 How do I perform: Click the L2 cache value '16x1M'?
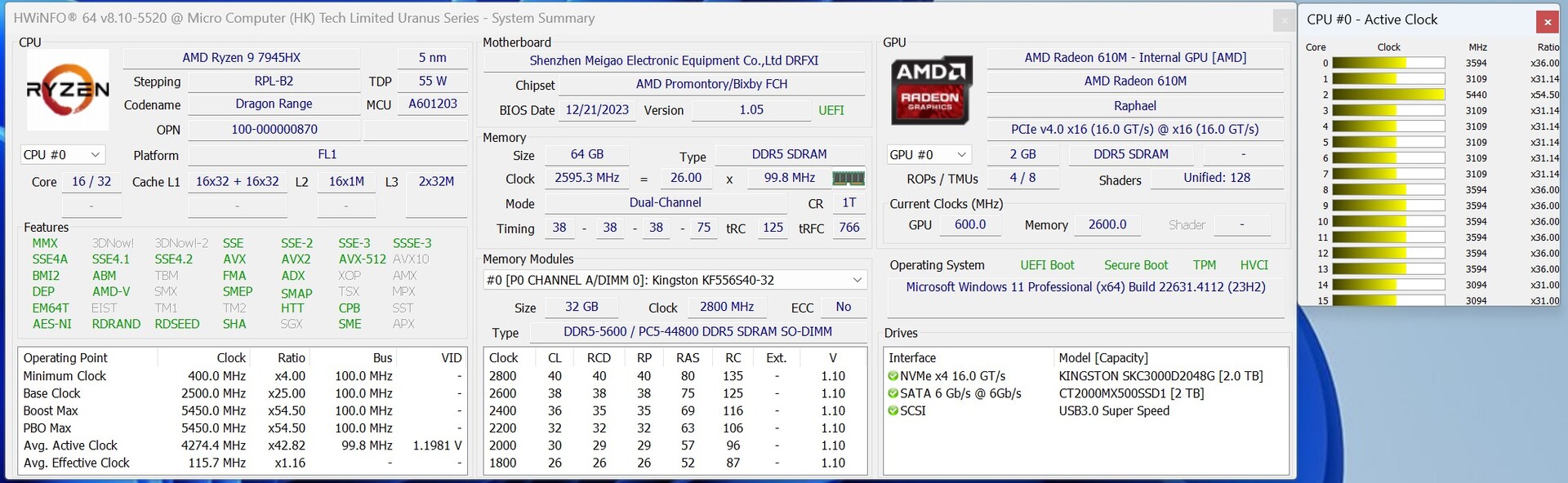(346, 182)
